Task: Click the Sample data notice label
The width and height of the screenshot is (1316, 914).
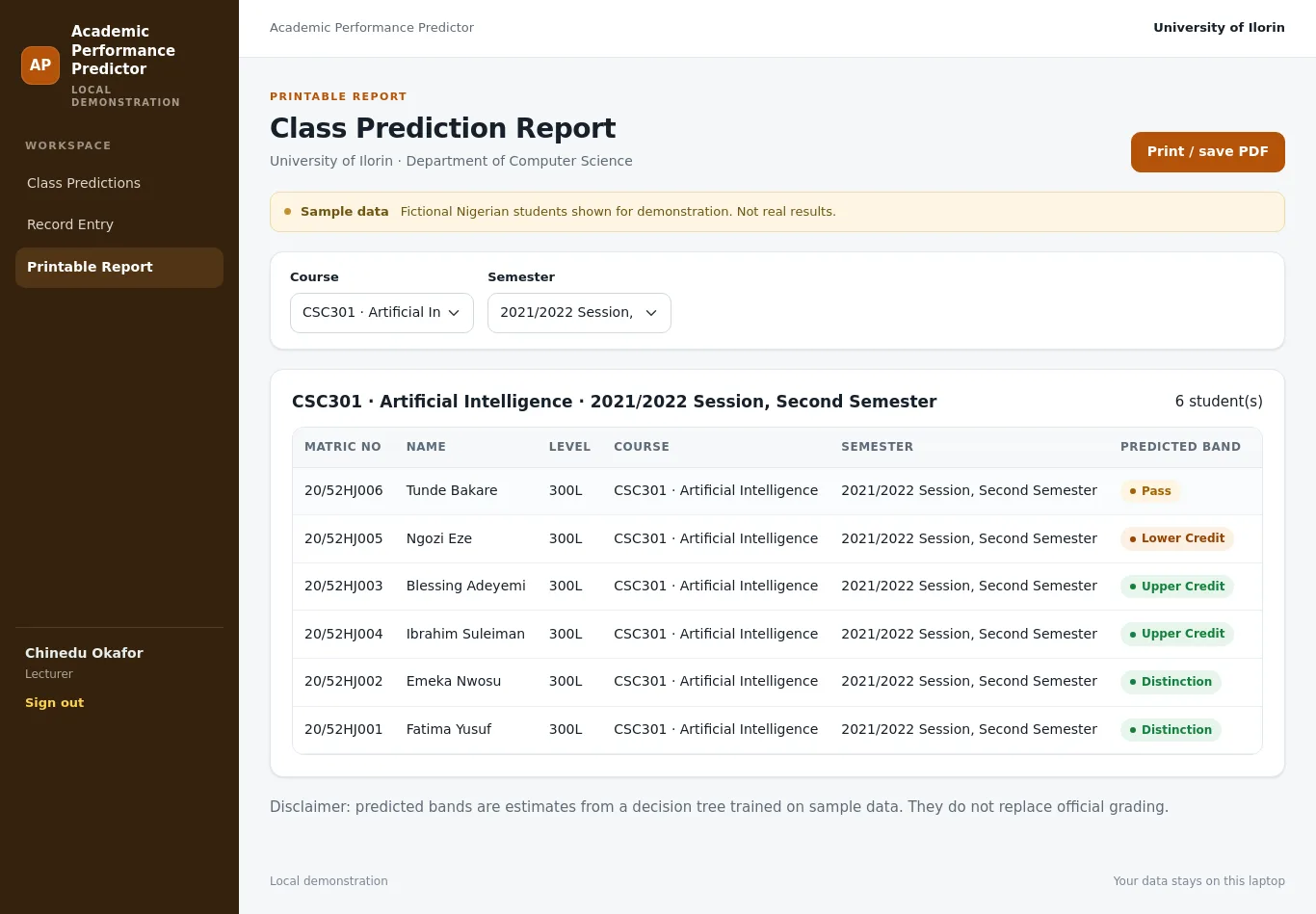Action: coord(344,212)
